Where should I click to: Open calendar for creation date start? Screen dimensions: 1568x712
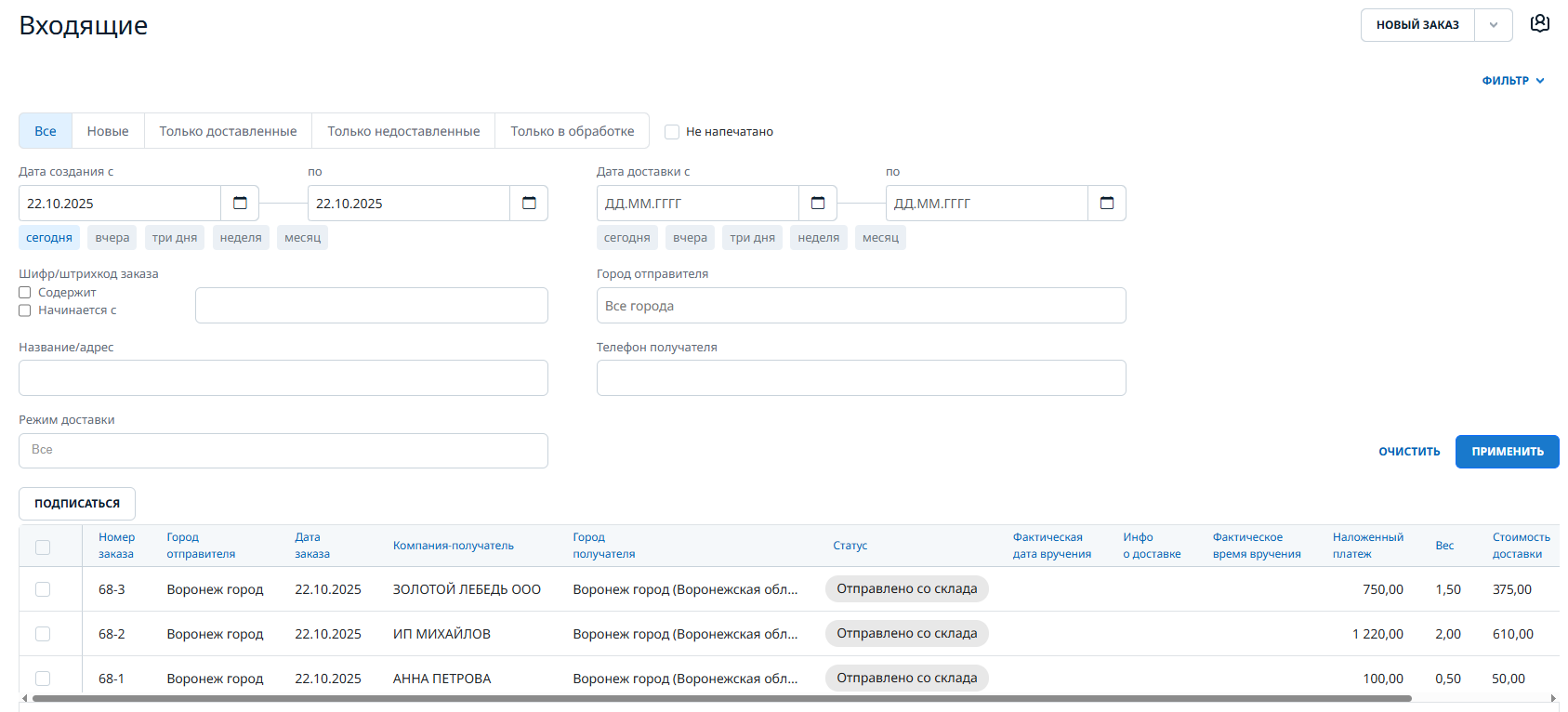[x=240, y=204]
